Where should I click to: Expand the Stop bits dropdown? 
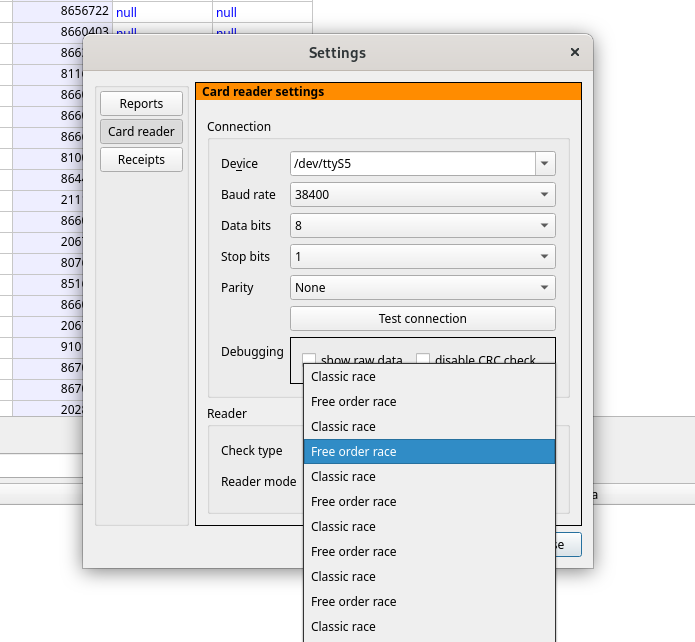coord(422,257)
